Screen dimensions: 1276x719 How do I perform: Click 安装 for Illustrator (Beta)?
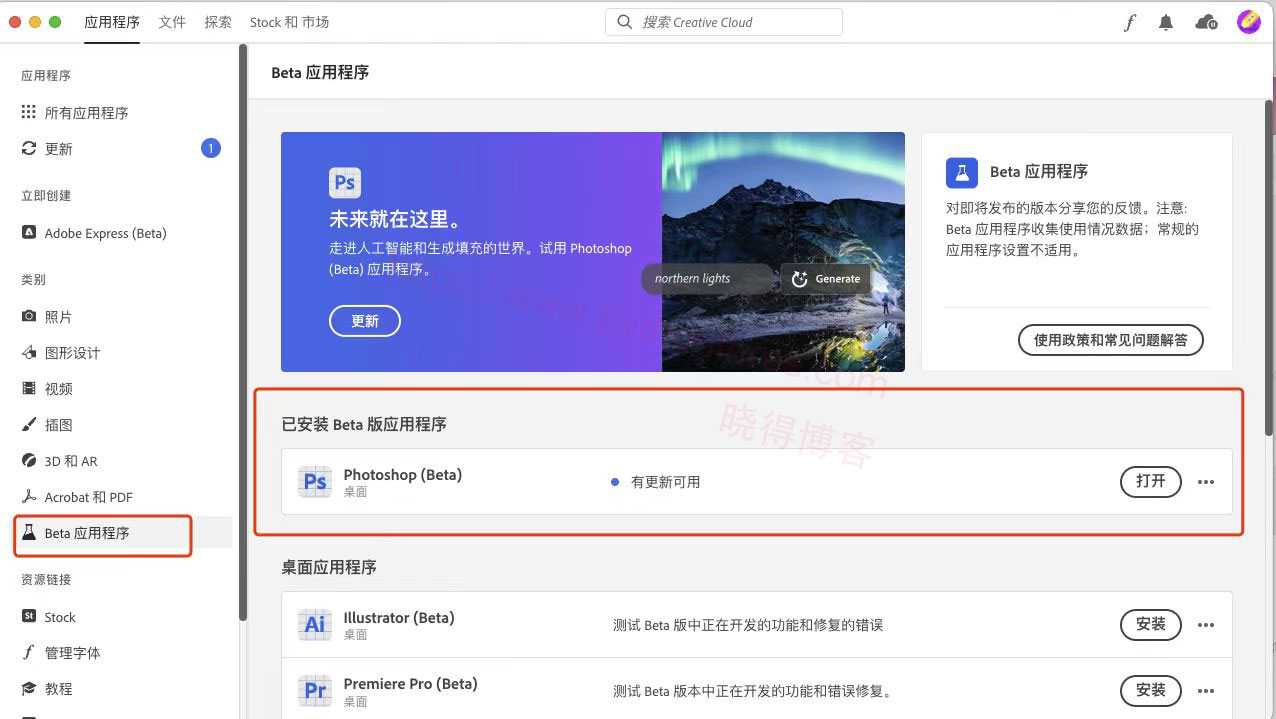coord(1151,624)
